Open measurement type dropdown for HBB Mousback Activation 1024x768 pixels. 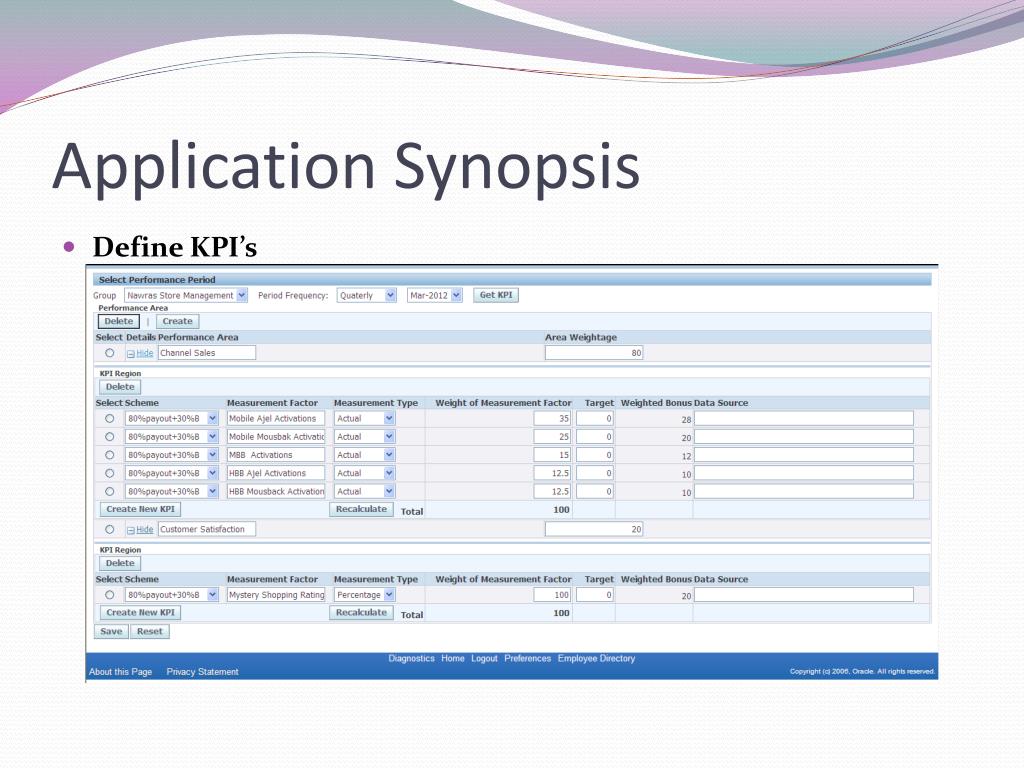click(364, 492)
